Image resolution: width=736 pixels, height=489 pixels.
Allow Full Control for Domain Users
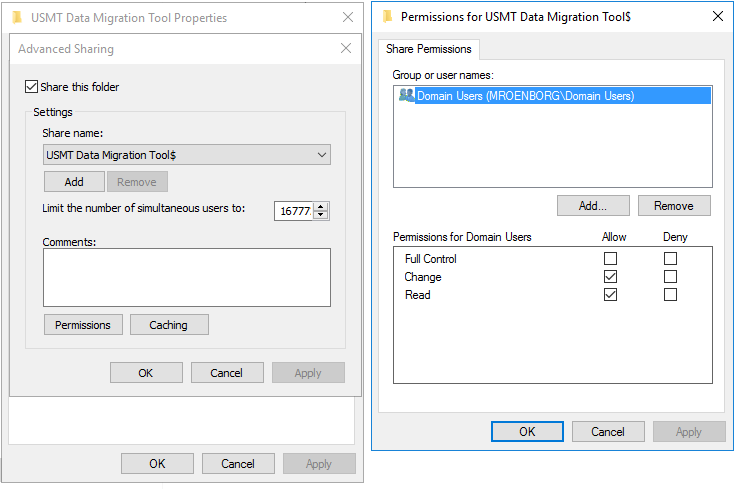pyautogui.click(x=610, y=259)
